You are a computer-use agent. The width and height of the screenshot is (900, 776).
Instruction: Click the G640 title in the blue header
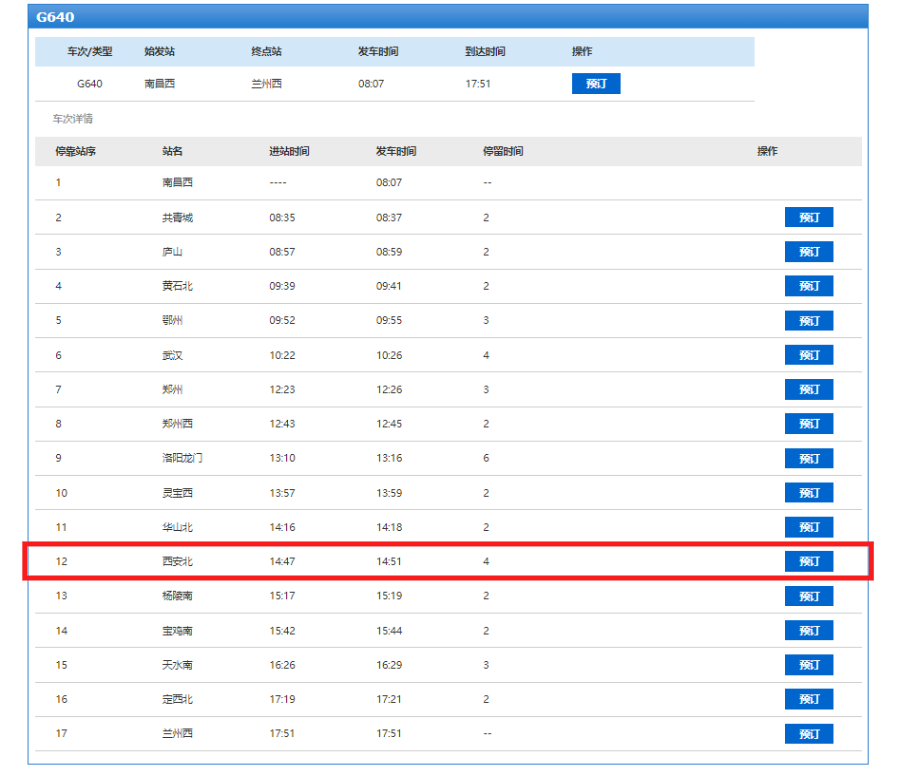tap(56, 18)
